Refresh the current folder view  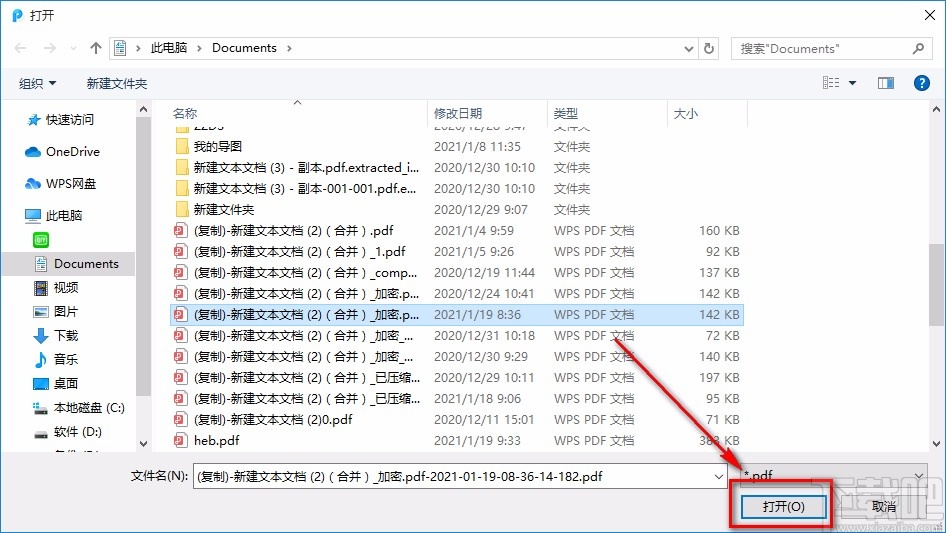click(x=710, y=49)
